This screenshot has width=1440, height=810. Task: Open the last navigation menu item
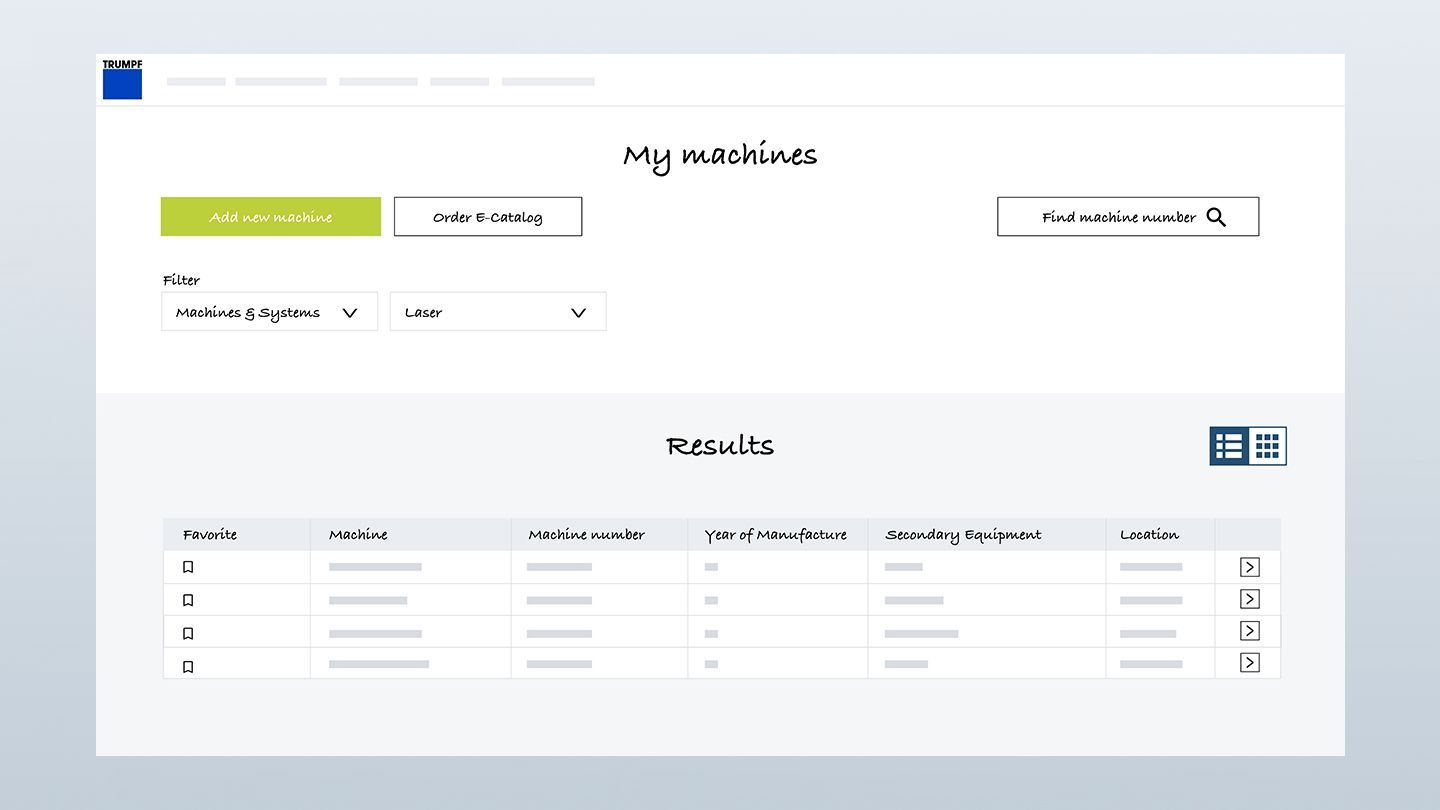548,82
